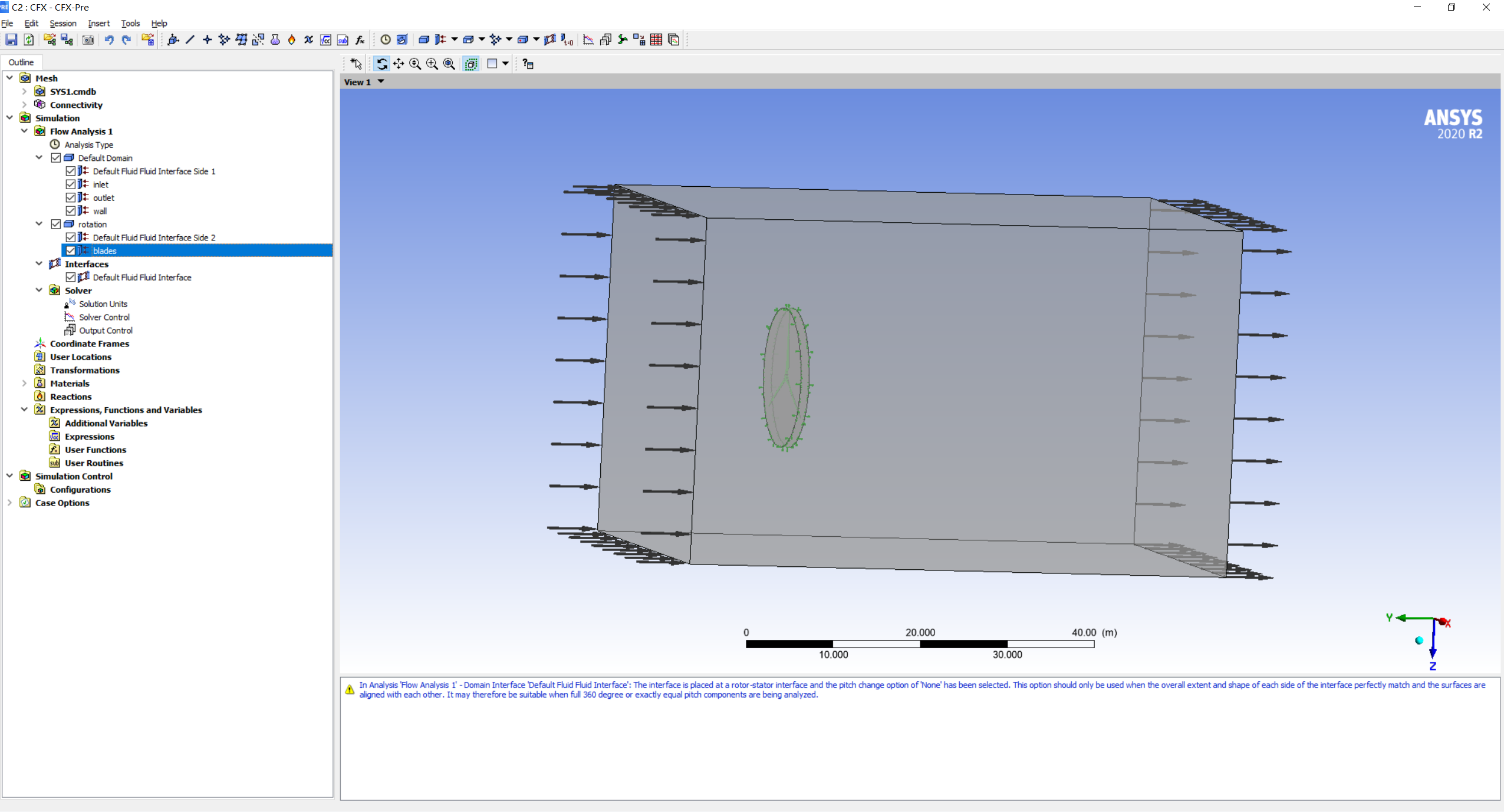Image resolution: width=1504 pixels, height=812 pixels.
Task: Open the View 1 dropdown arrow
Action: (381, 81)
